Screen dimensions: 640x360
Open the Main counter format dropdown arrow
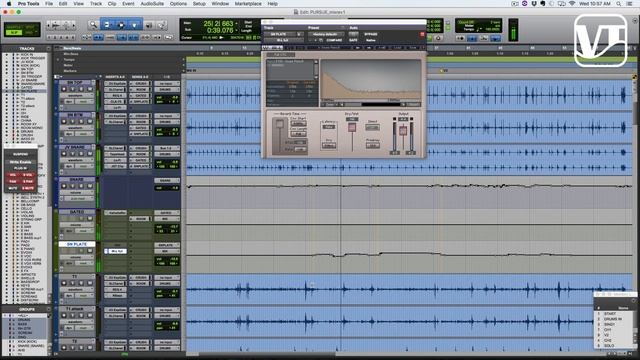(237, 24)
